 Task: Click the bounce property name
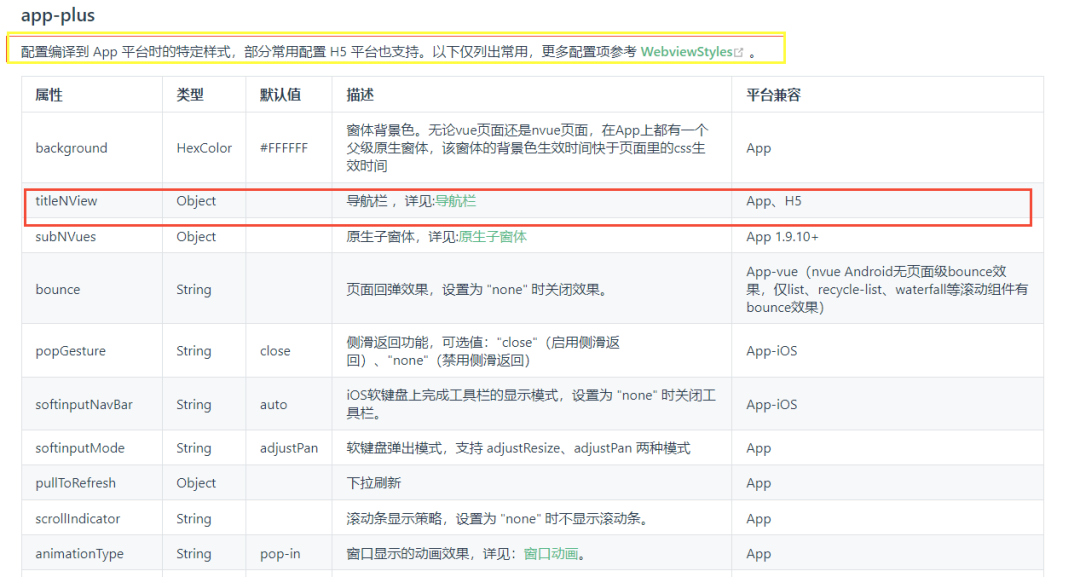coord(58,289)
